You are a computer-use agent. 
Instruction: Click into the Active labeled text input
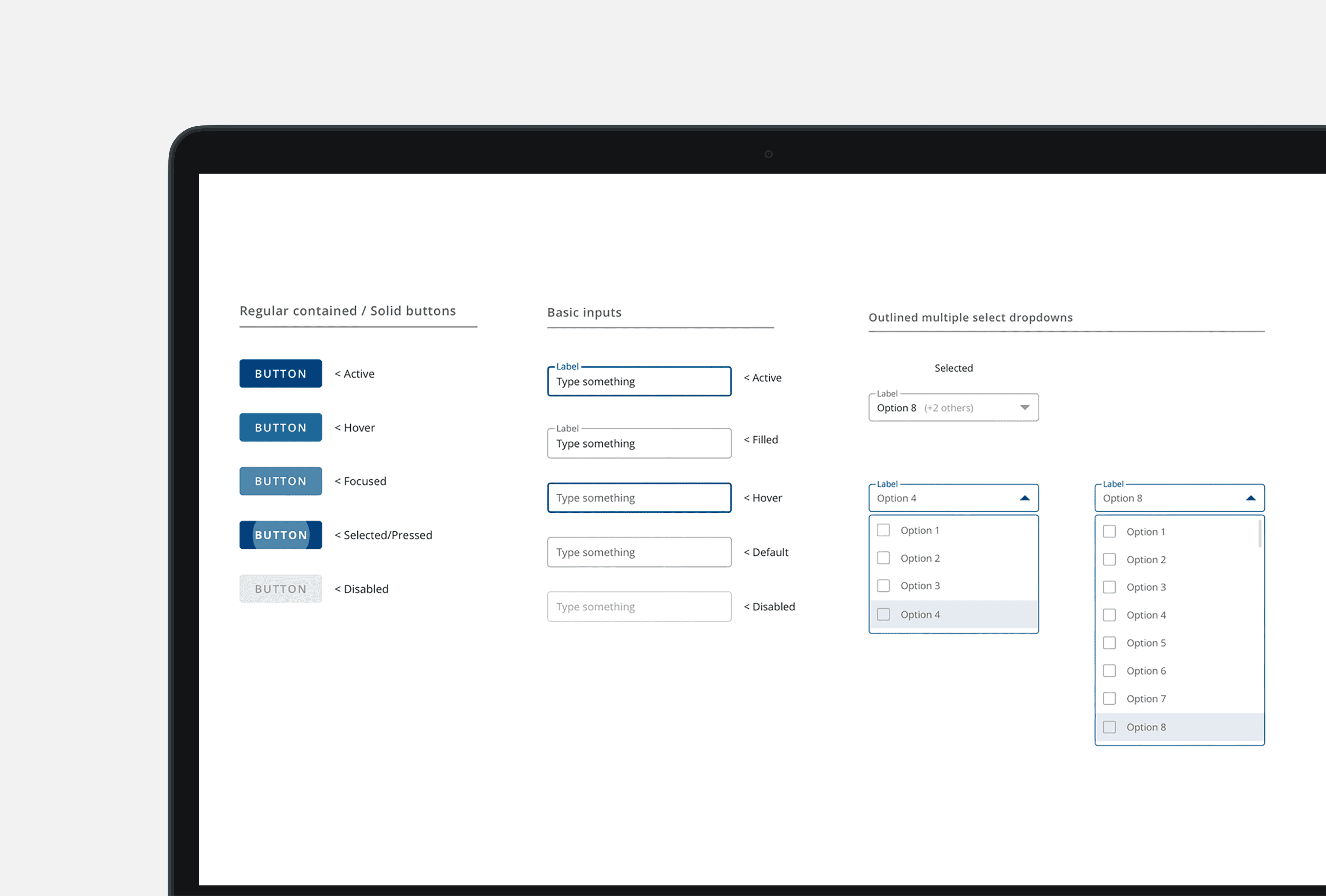639,381
